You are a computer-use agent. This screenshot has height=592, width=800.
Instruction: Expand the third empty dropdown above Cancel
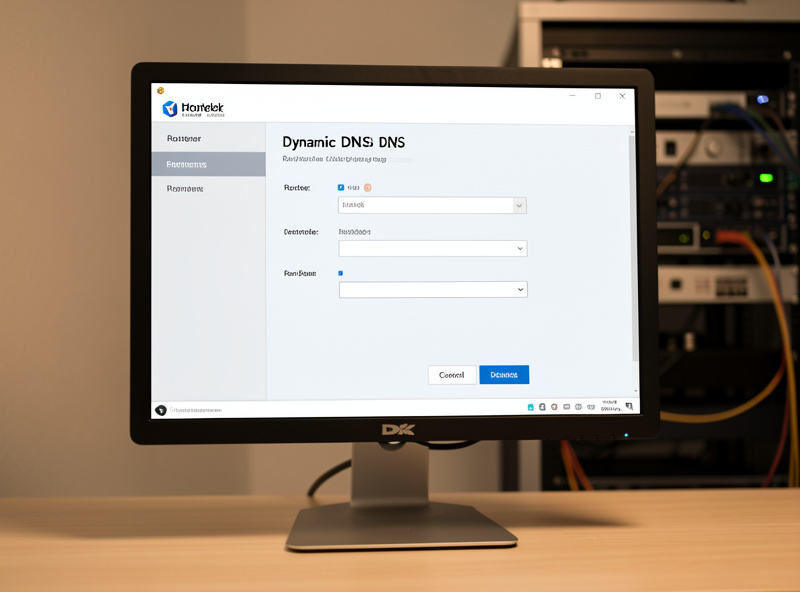[x=433, y=289]
